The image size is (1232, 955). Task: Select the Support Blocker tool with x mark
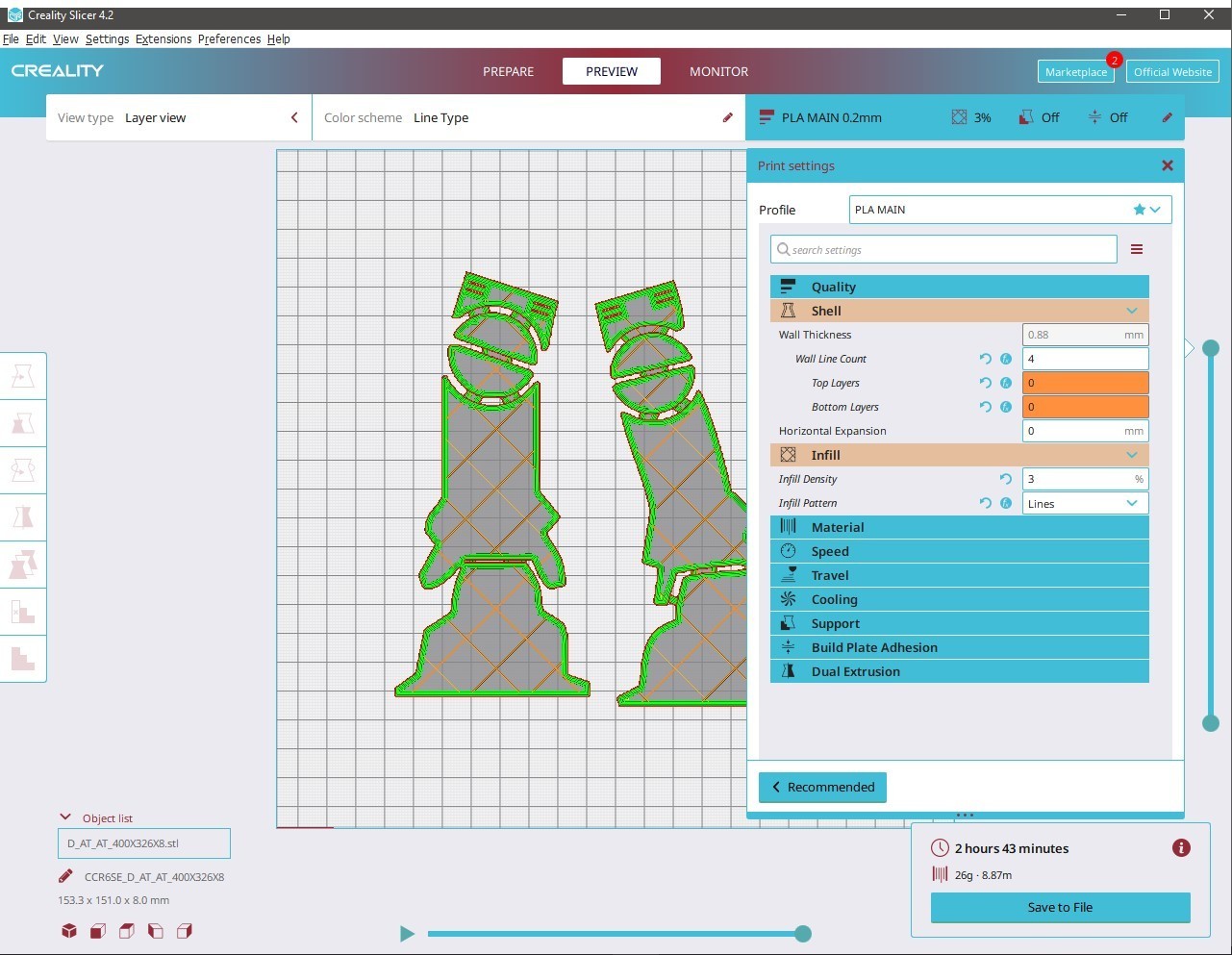point(23,612)
